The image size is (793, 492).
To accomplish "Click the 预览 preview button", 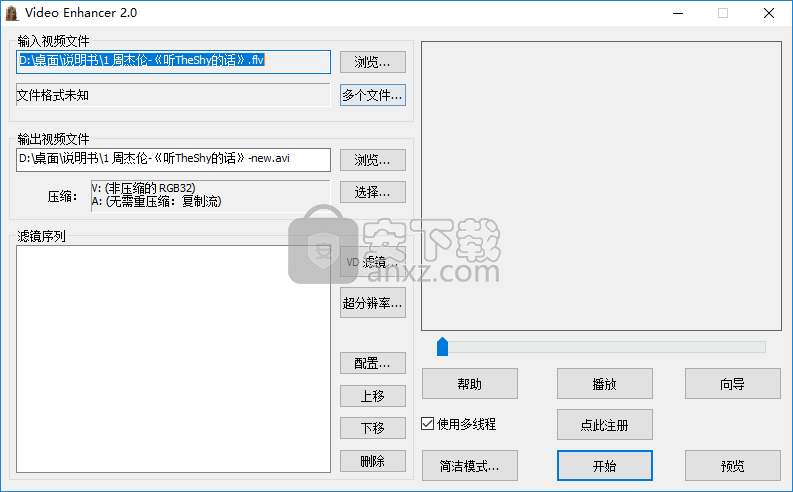I will [733, 466].
